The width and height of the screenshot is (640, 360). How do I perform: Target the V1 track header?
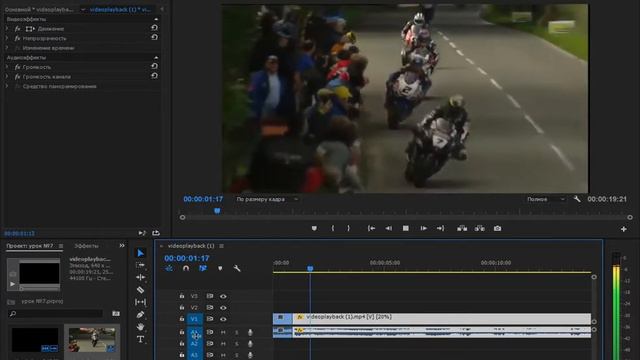[194, 319]
